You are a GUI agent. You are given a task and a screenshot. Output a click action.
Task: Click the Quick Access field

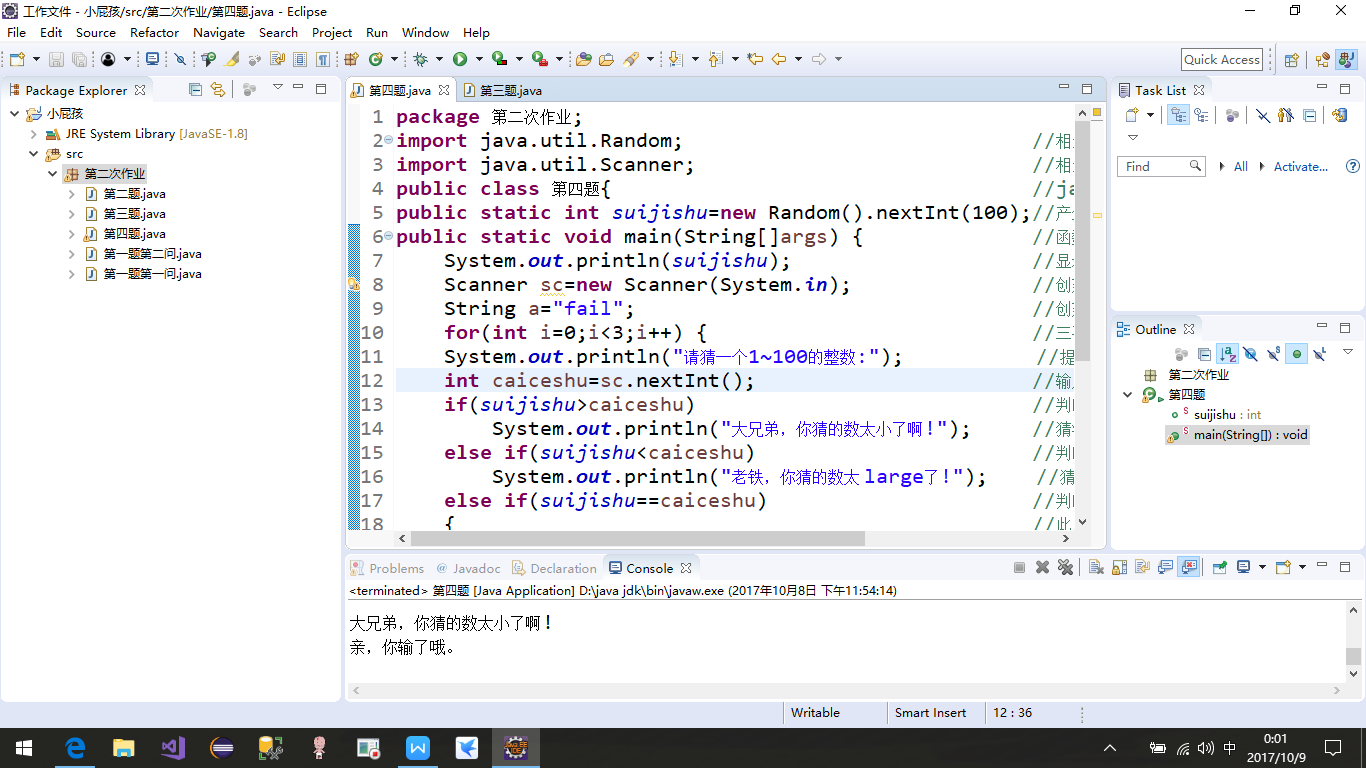click(x=1221, y=59)
